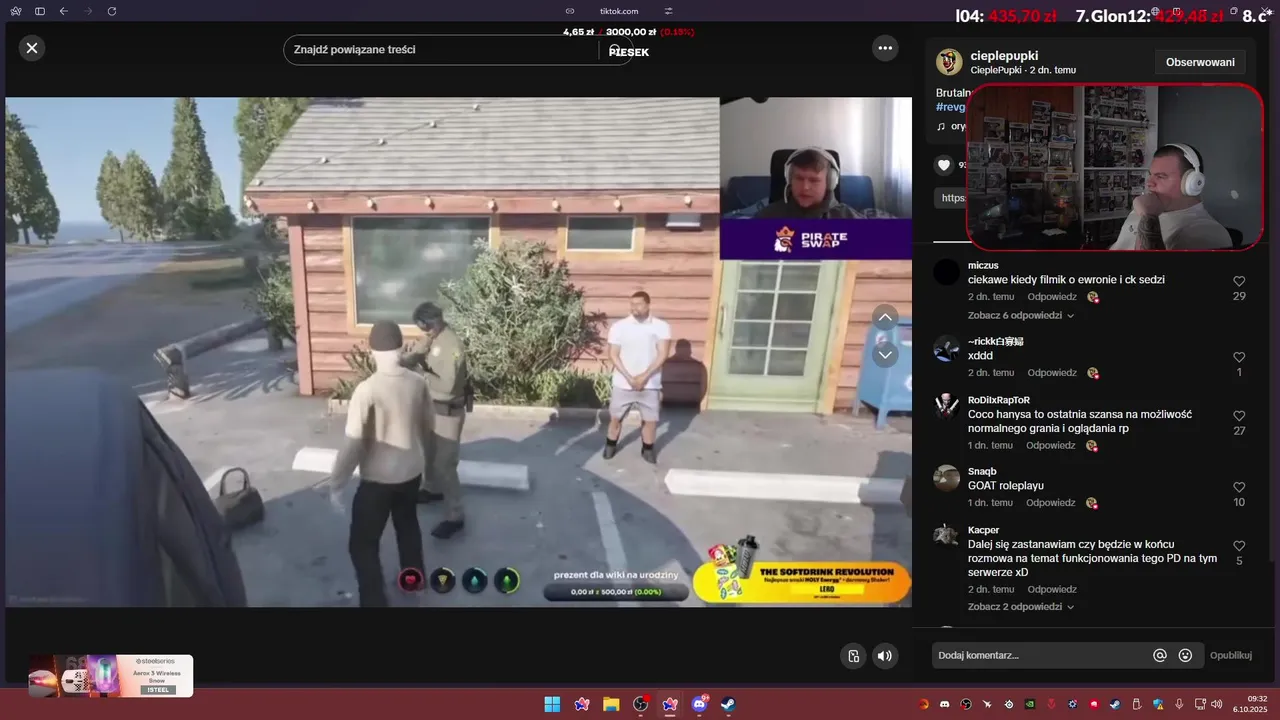This screenshot has height=720, width=1280.
Task: Open ~rickk's commenter avatar
Action: (x=946, y=348)
